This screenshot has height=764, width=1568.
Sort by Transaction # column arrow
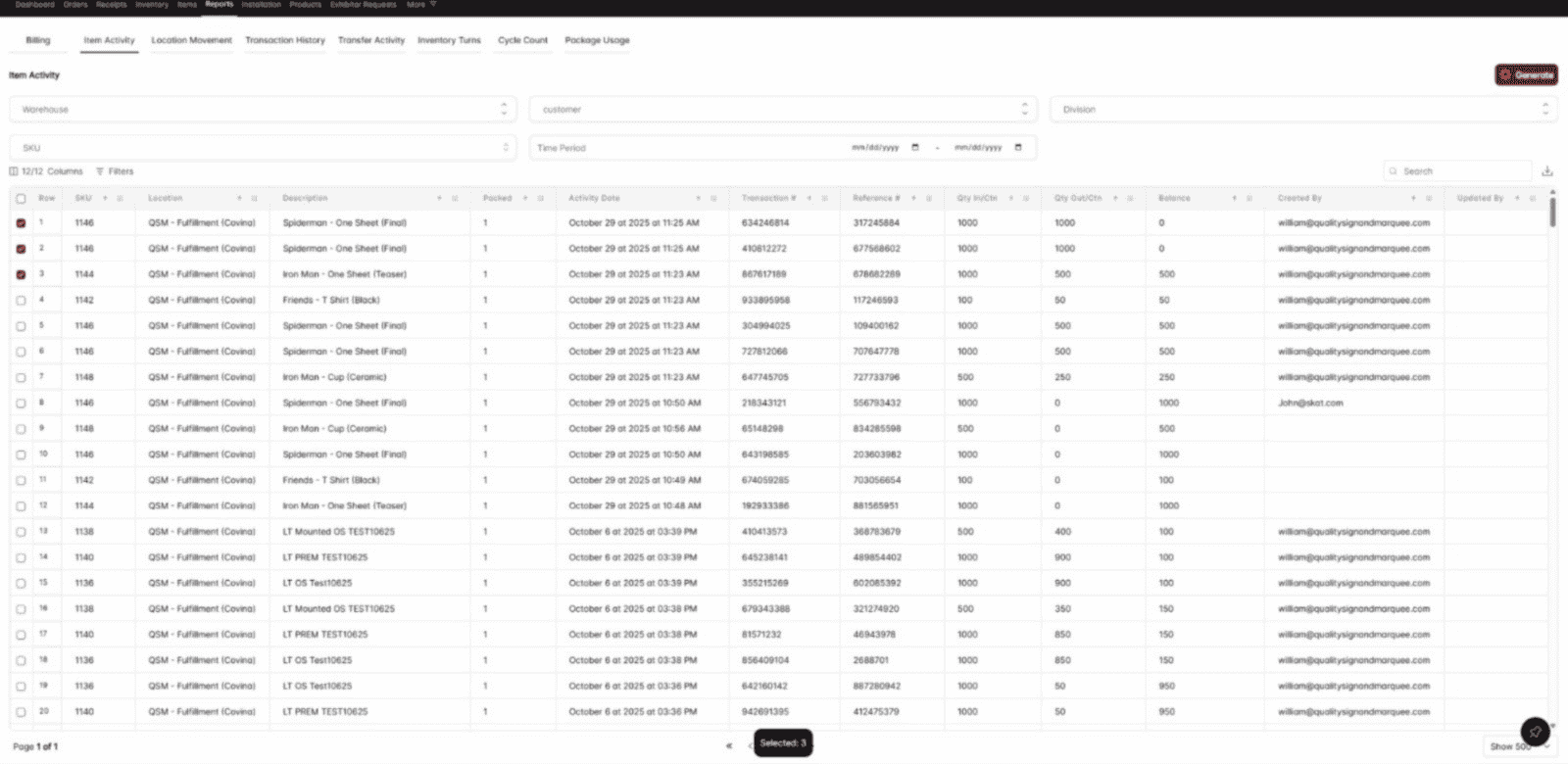(x=808, y=198)
